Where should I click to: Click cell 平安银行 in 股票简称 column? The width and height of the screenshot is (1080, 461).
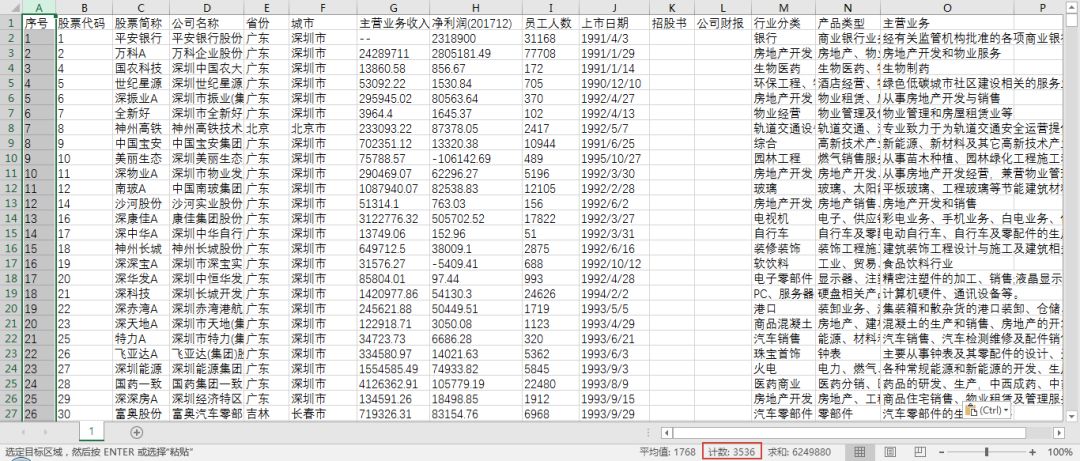tap(141, 38)
